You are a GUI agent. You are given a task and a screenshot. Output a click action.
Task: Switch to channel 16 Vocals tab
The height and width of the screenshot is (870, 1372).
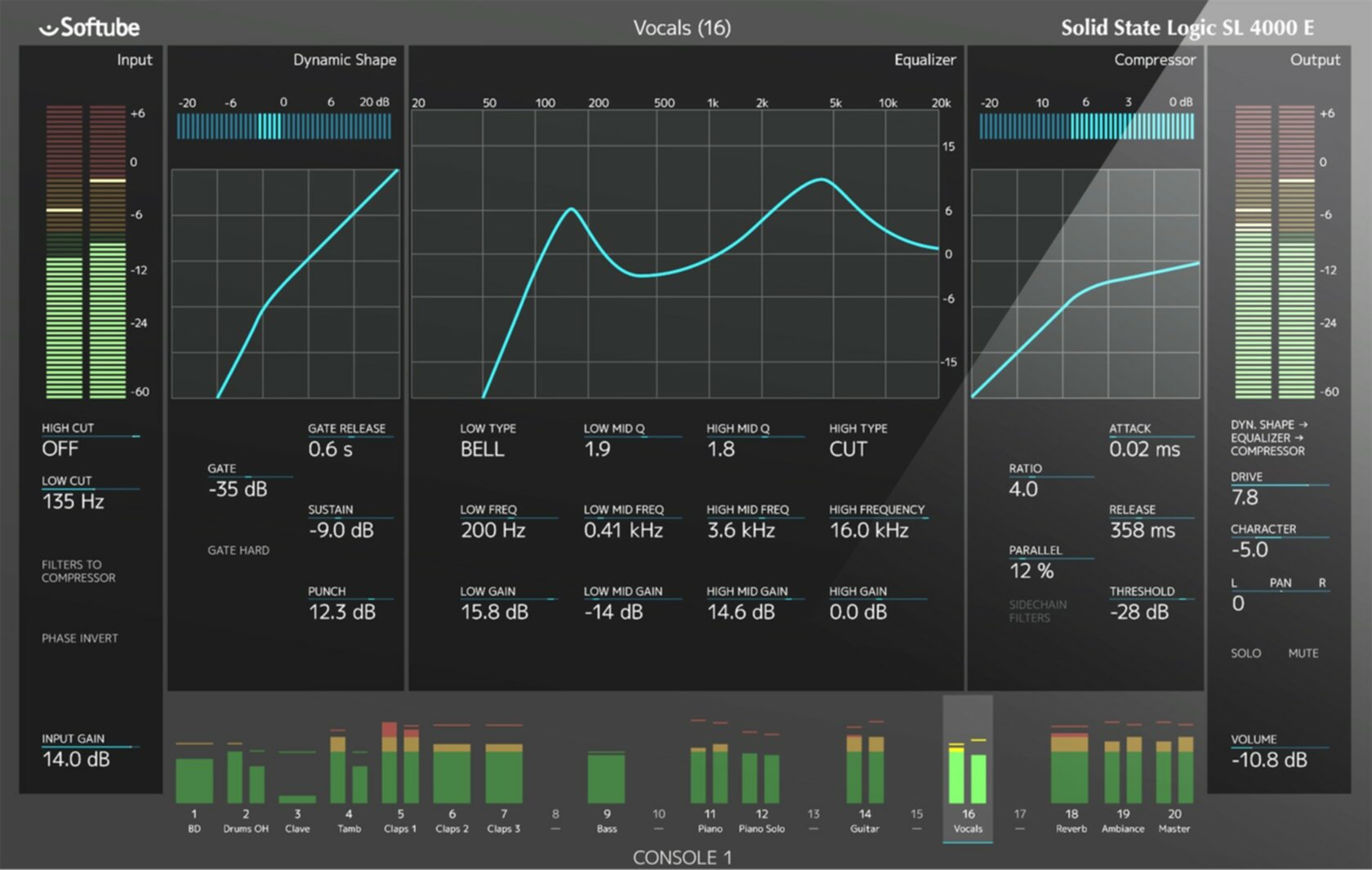(x=968, y=820)
